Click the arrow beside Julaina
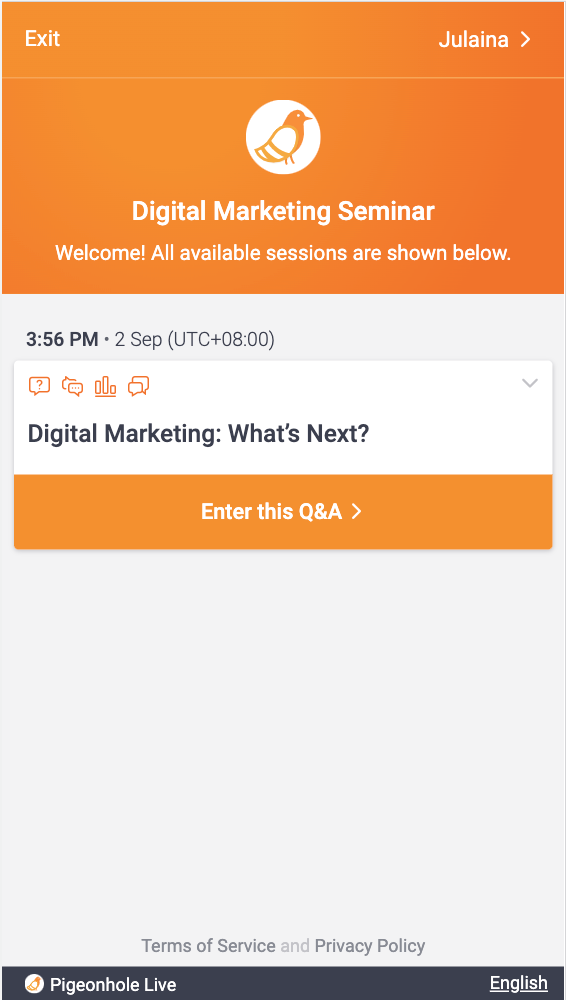 [x=526, y=40]
